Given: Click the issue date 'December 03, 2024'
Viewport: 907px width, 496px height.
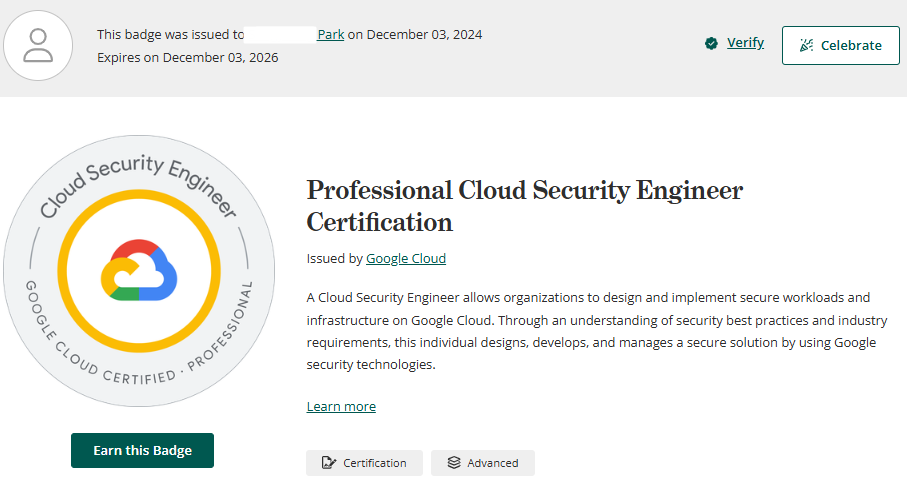Looking at the screenshot, I should [424, 35].
